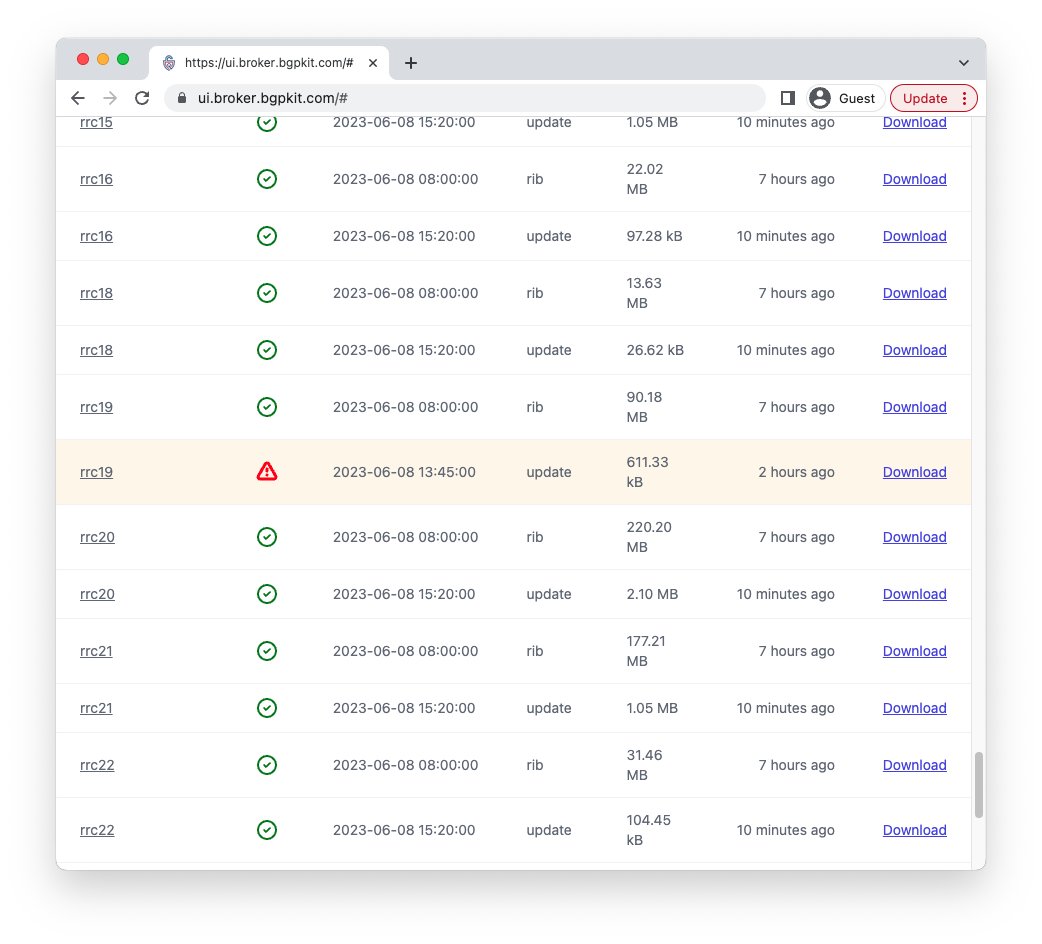
Task: Click the 177.21 MB size cell
Action: tap(646, 652)
